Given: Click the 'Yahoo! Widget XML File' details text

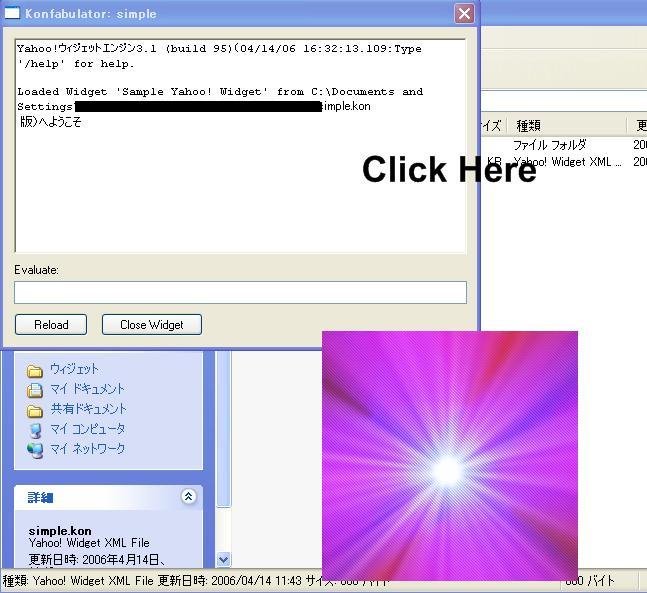Looking at the screenshot, I should [x=89, y=543].
